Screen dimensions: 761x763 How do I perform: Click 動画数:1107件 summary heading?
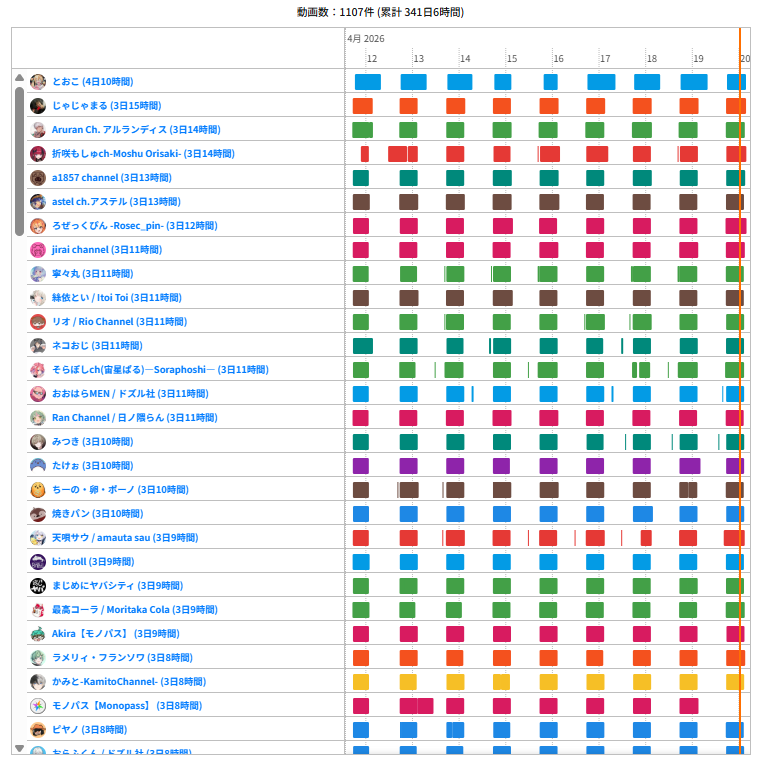pyautogui.click(x=380, y=12)
